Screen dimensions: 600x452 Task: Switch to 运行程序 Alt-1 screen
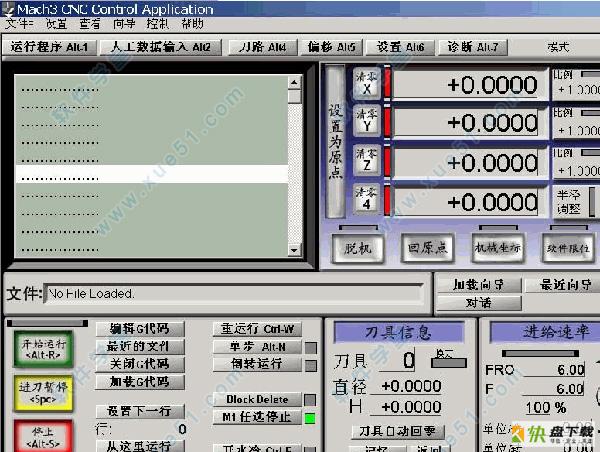coord(49,47)
